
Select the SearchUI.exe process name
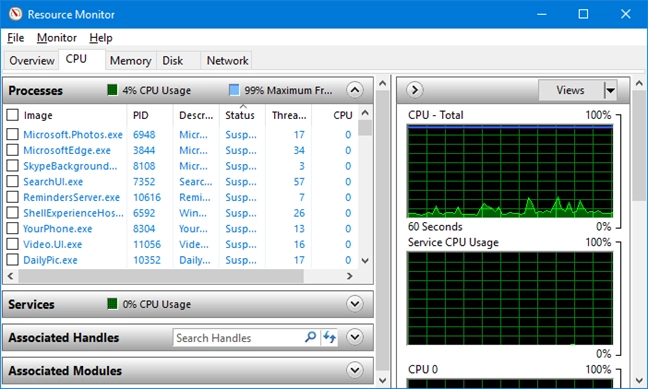pyautogui.click(x=53, y=181)
